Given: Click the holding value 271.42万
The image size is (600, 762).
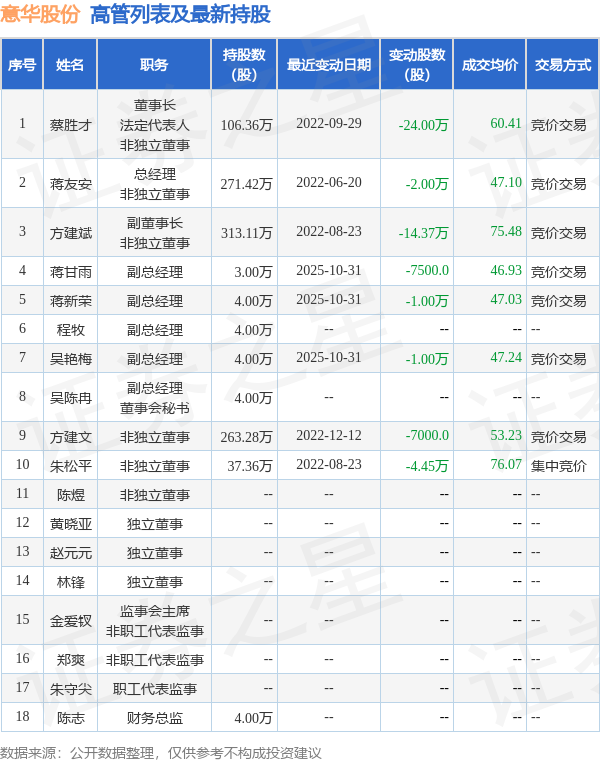Looking at the screenshot, I should click(x=246, y=184).
